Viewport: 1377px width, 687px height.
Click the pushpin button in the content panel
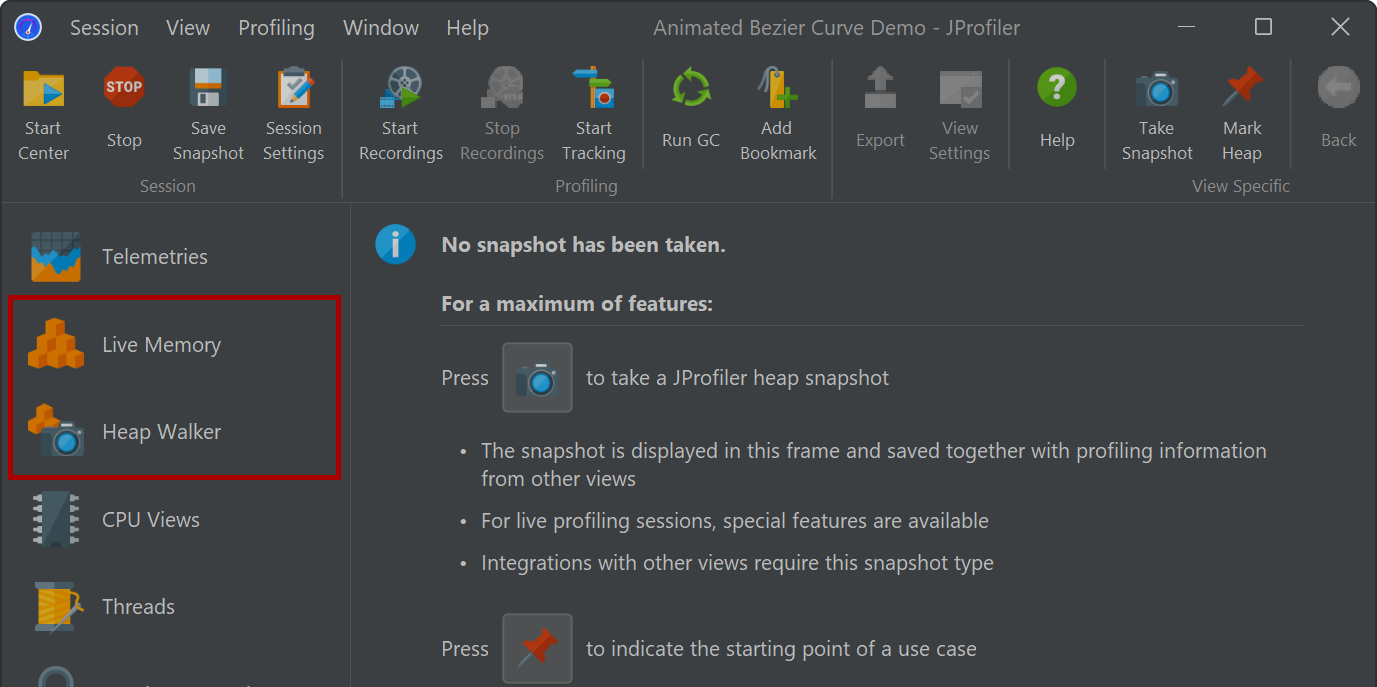537,649
